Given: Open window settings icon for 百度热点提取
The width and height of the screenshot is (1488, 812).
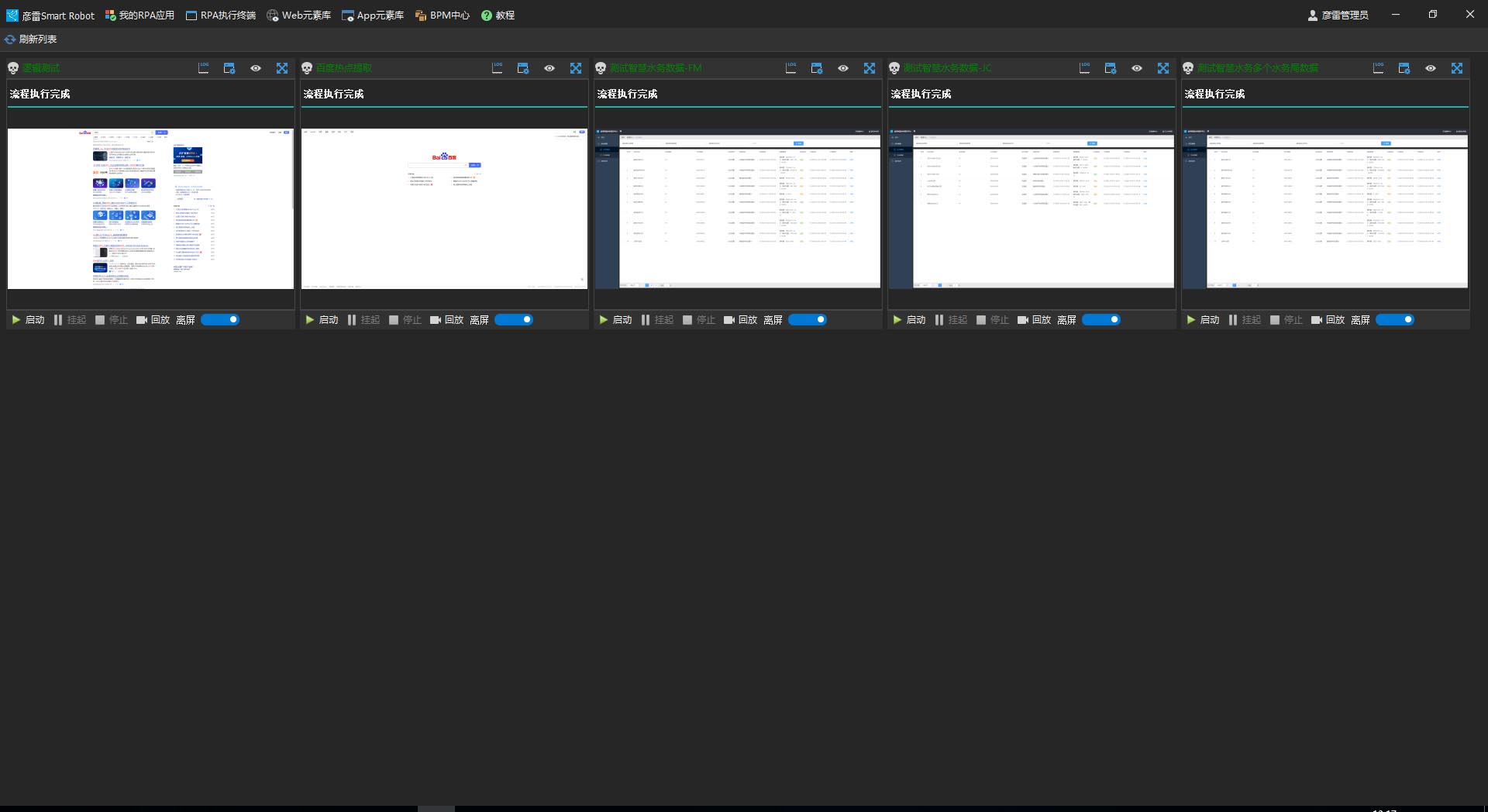Looking at the screenshot, I should click(523, 68).
